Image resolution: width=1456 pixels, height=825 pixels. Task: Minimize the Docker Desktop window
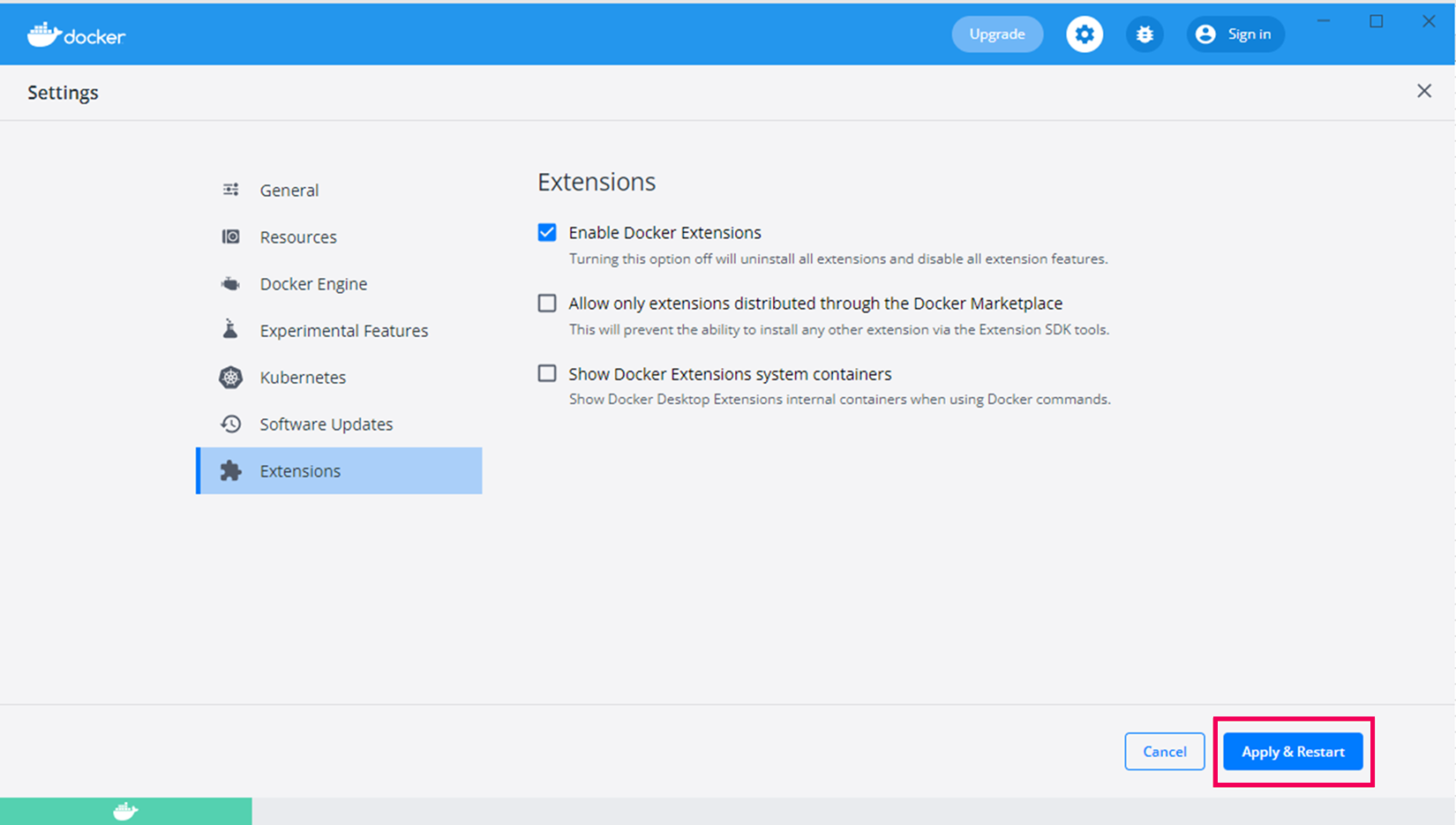click(1324, 21)
